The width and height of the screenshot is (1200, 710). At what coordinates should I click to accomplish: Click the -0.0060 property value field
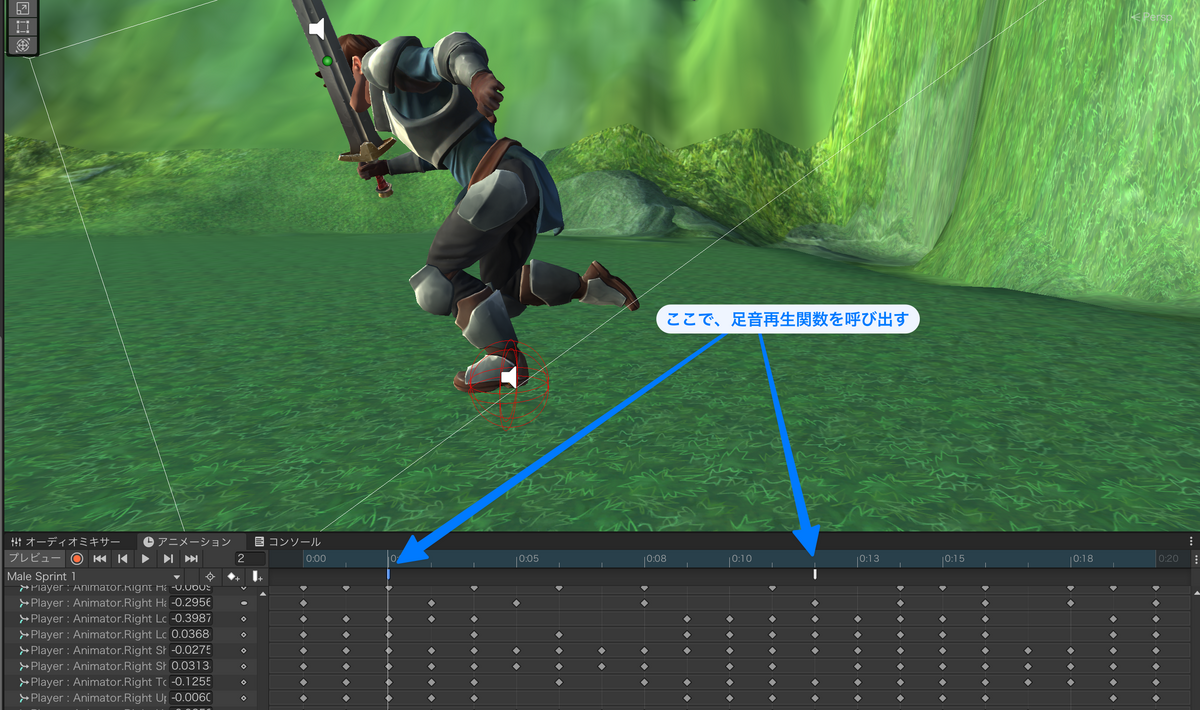click(190, 698)
